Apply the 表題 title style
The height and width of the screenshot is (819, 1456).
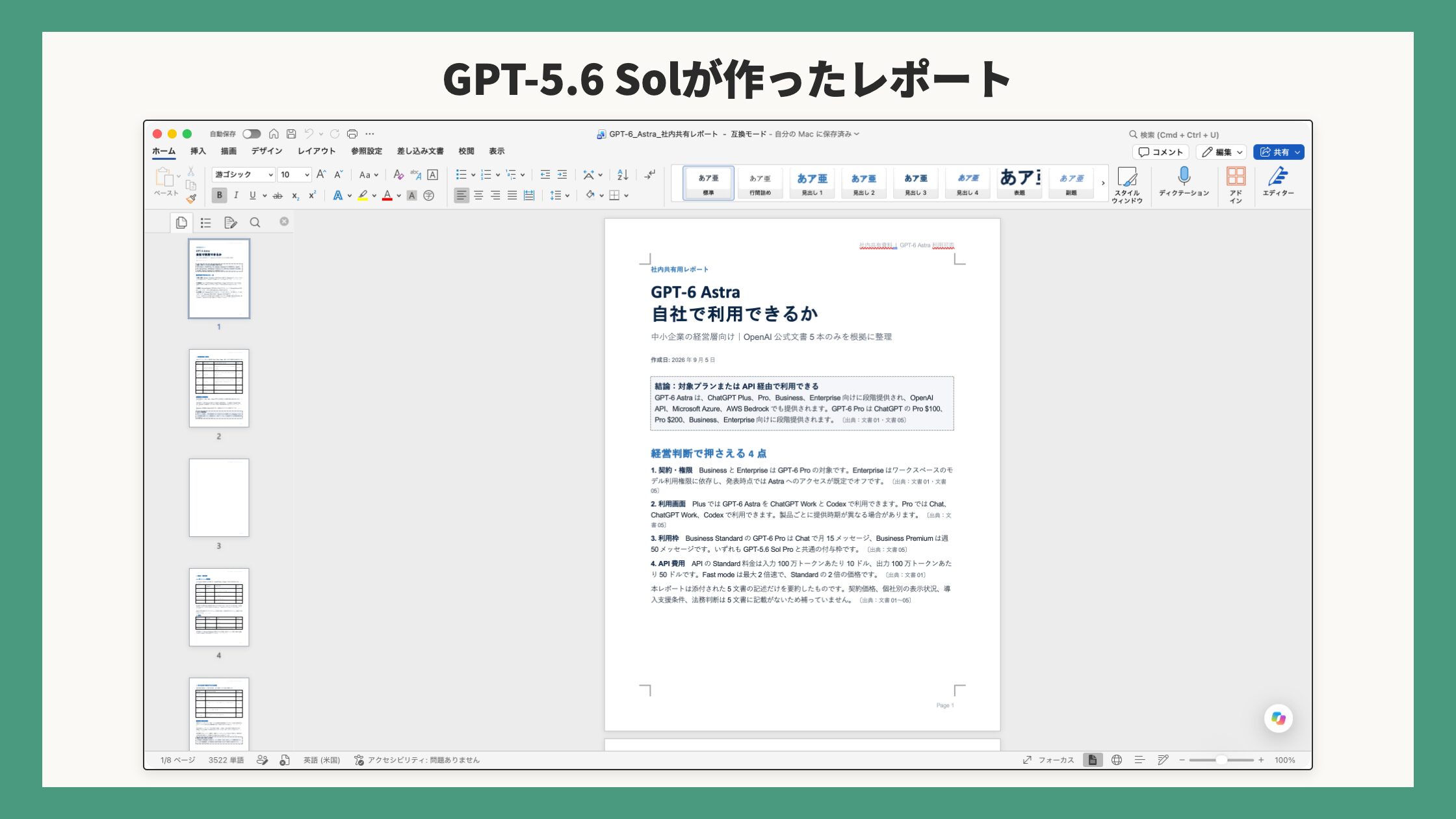pos(1019,183)
